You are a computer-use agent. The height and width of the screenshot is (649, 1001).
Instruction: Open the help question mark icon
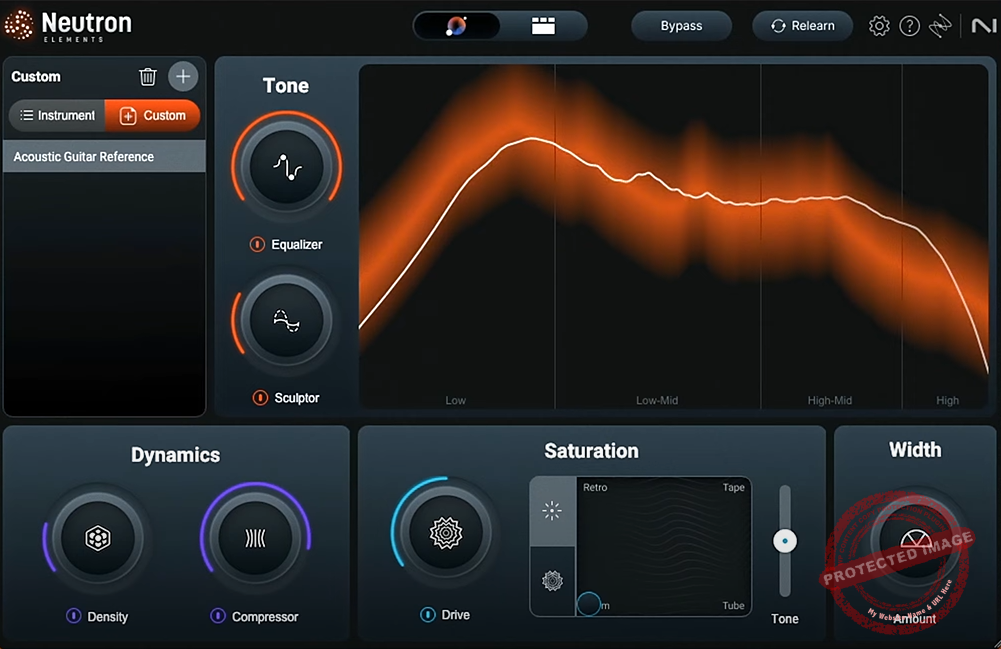pyautogui.click(x=910, y=26)
